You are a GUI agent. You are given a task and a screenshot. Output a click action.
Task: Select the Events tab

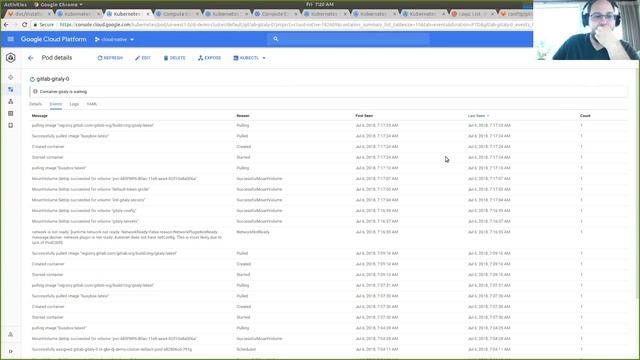(x=56, y=104)
